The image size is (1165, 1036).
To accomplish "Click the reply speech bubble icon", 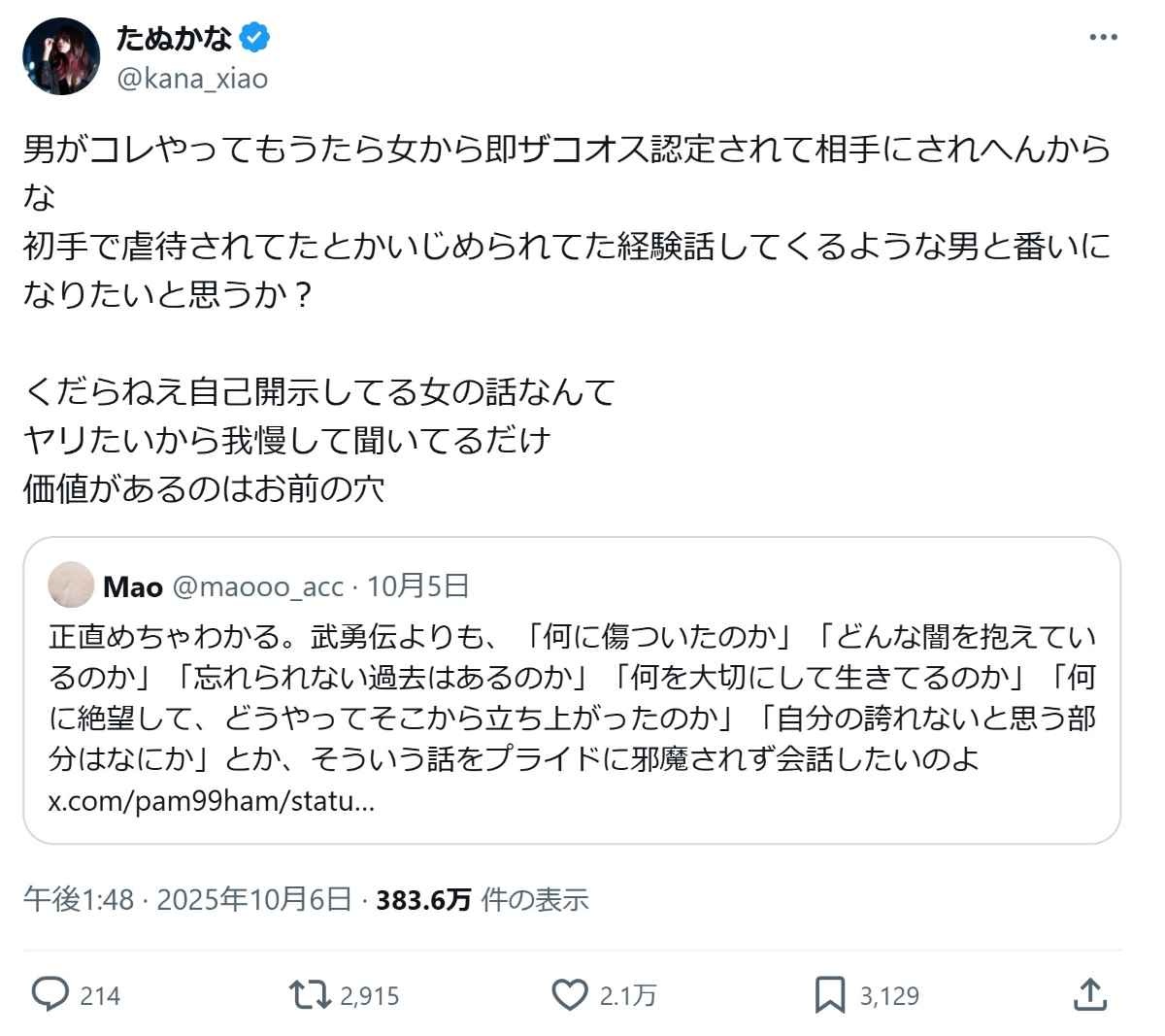I will 50,994.
